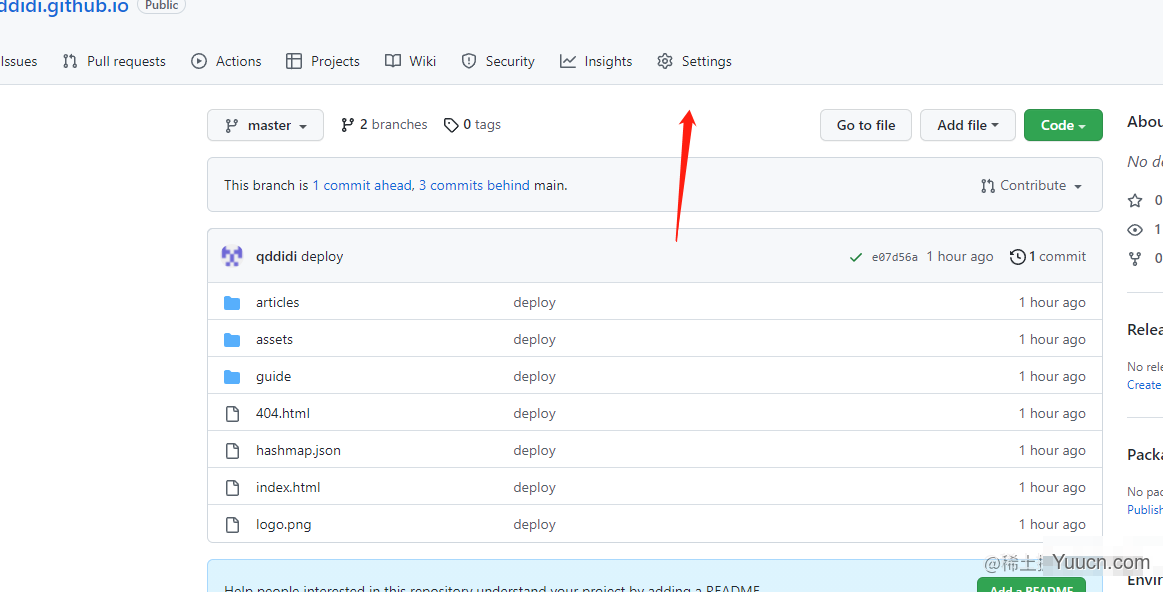Open the articles folder
Image resolution: width=1163 pixels, height=592 pixels.
(x=277, y=303)
